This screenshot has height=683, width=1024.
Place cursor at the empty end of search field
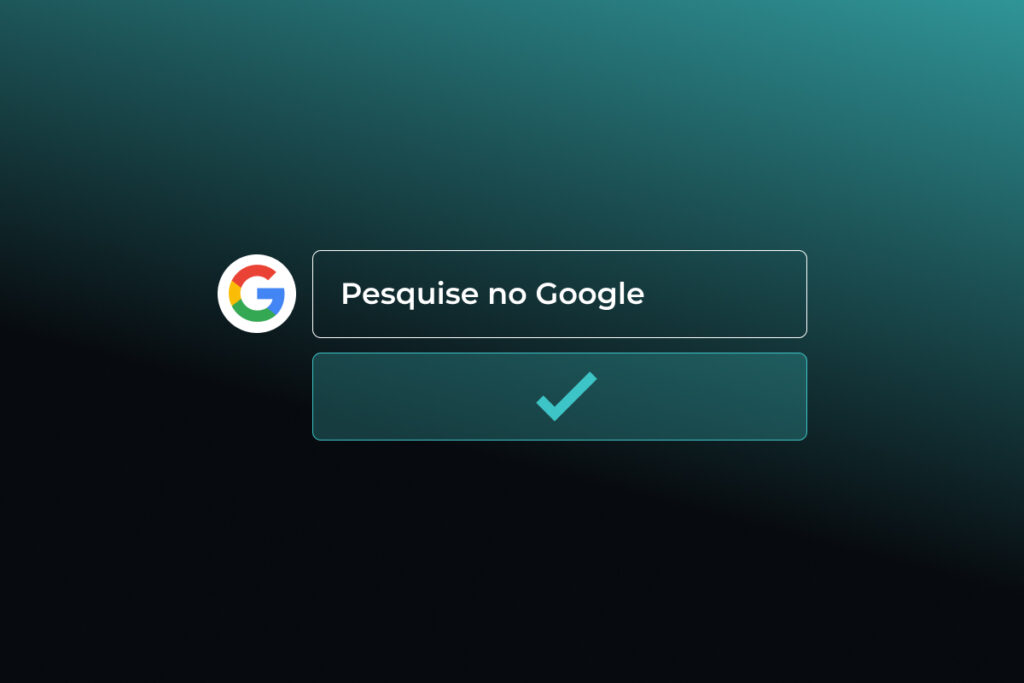coord(725,294)
